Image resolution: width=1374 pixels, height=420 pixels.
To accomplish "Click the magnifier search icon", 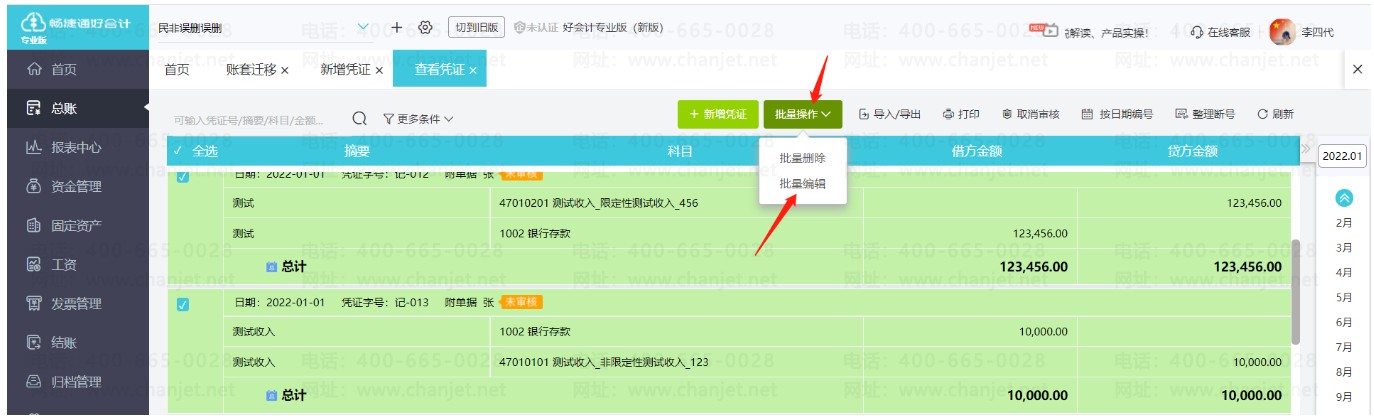I will [x=360, y=118].
